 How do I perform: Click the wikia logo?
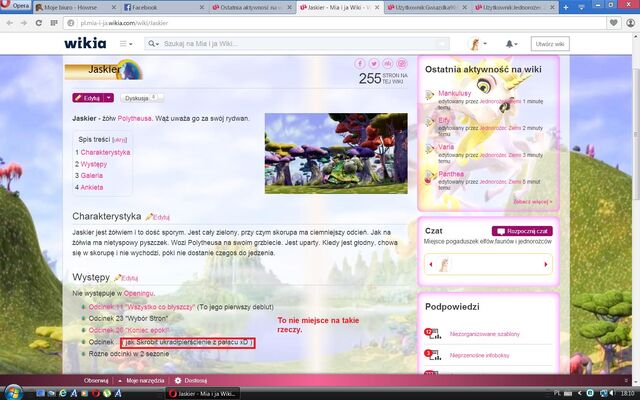85,43
